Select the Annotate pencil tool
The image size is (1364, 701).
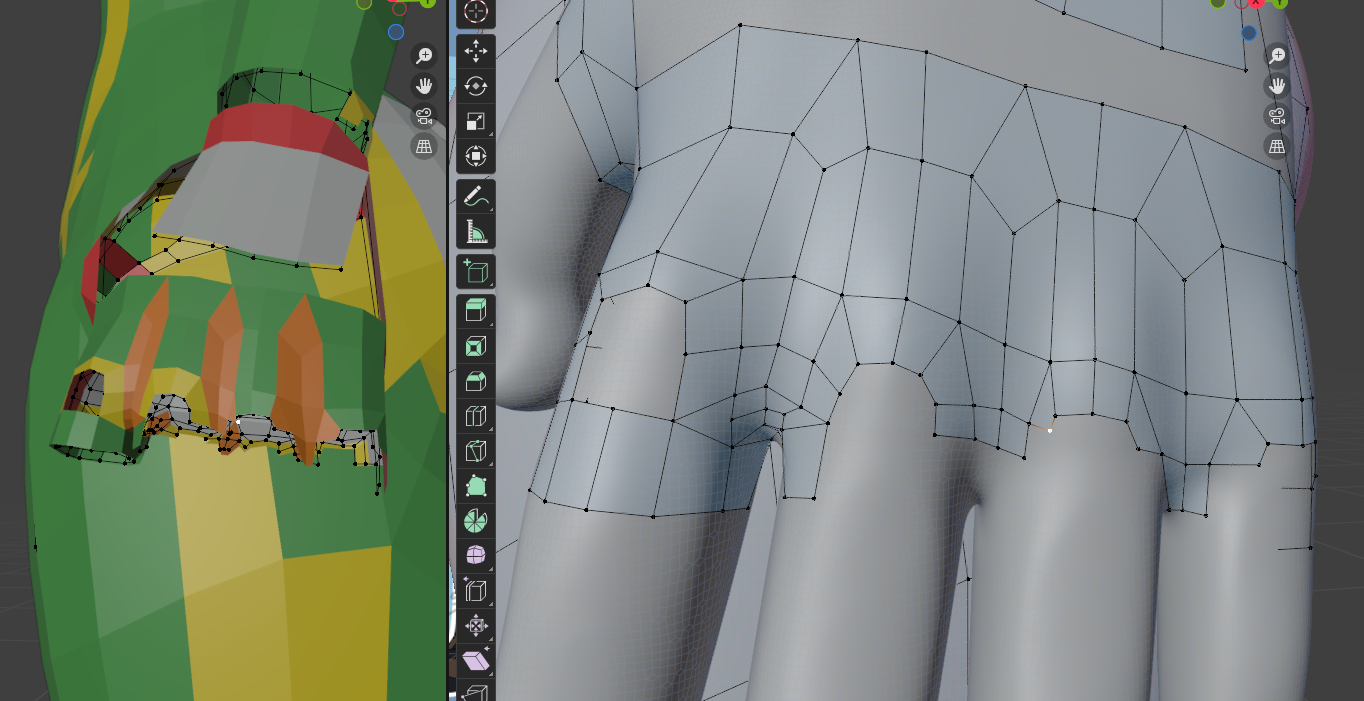476,196
